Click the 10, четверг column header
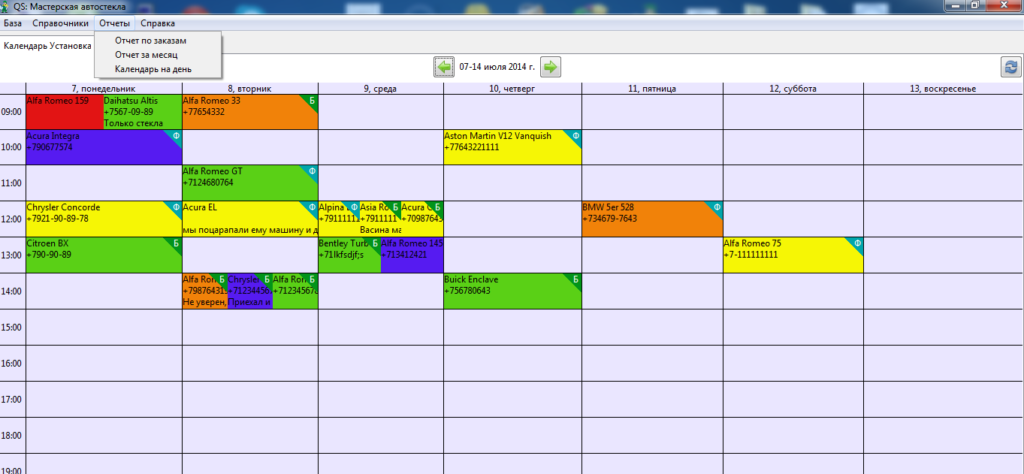 [x=513, y=89]
